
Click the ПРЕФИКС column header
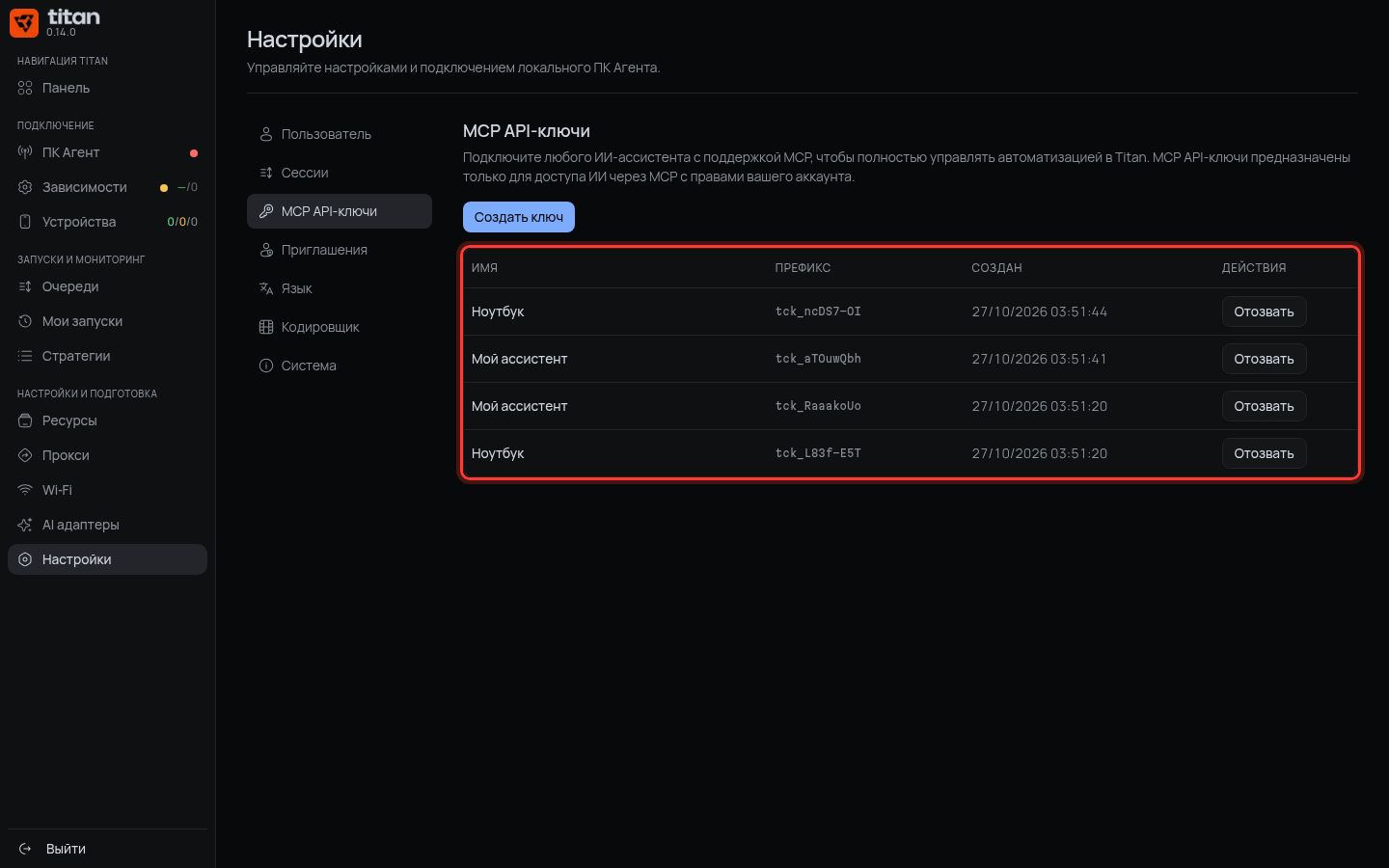(803, 268)
